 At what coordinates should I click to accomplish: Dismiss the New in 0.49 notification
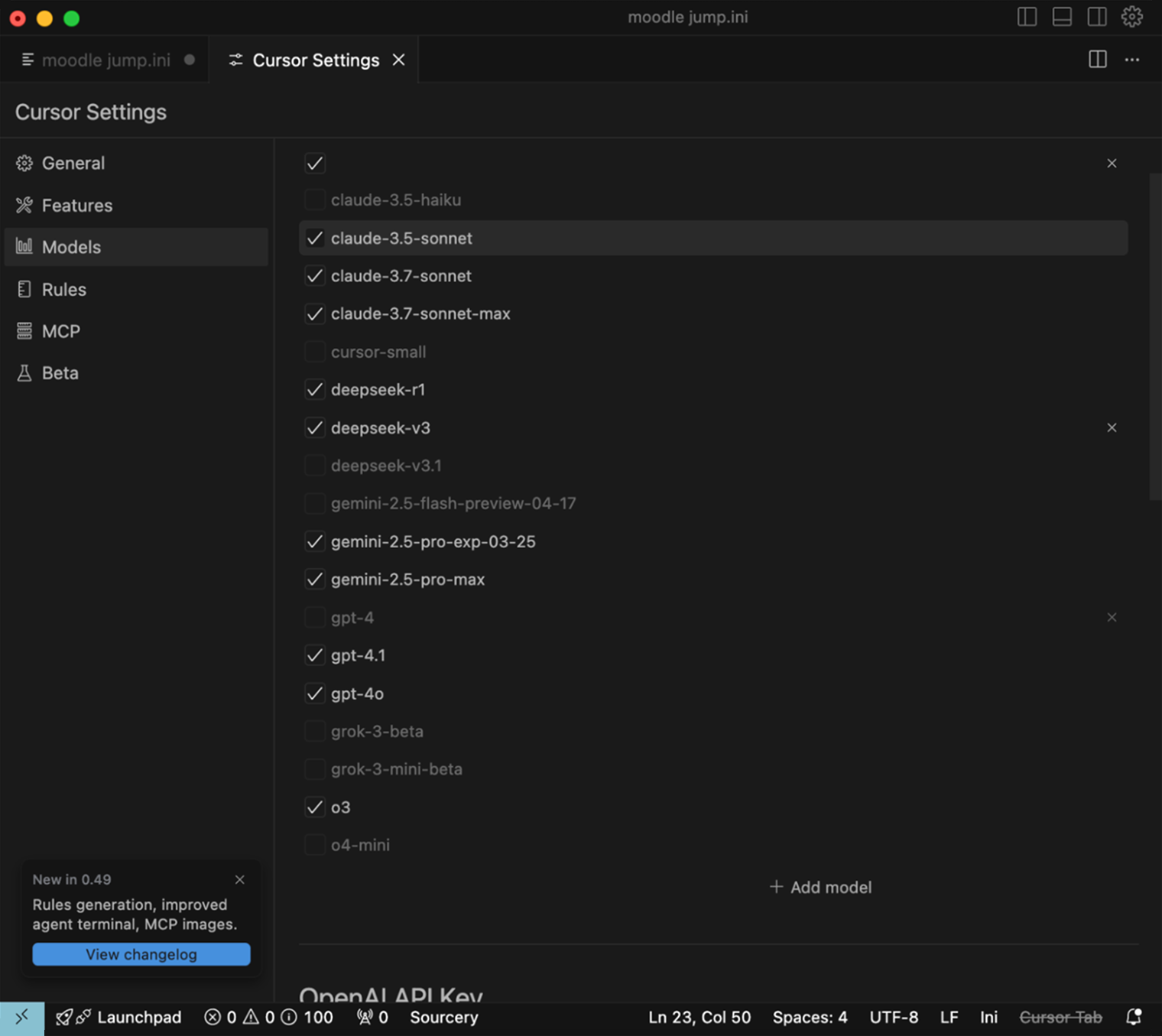pos(240,879)
